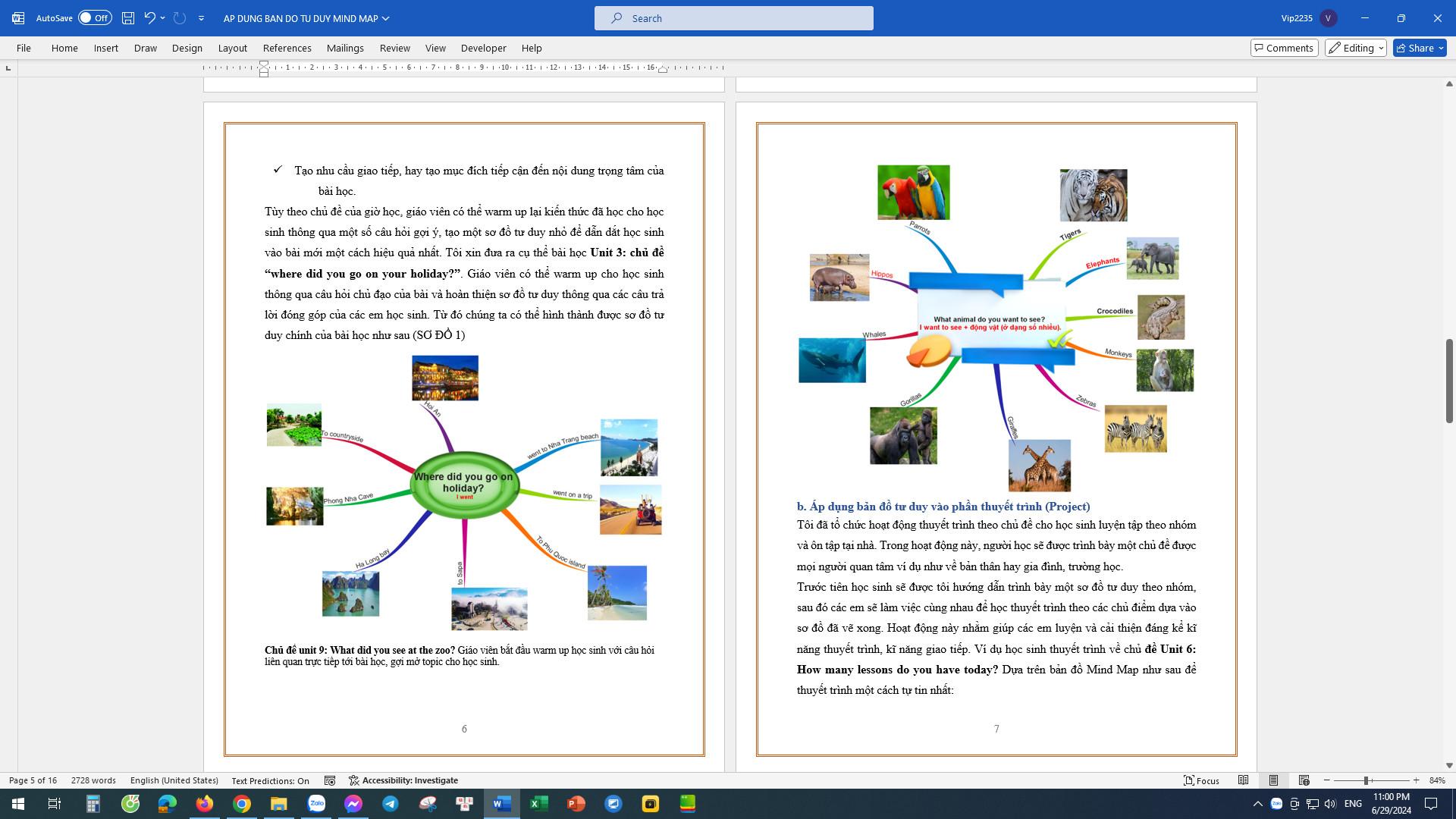The width and height of the screenshot is (1456, 819).
Task: Select the giraffes picture on page 7
Action: click(x=1040, y=465)
